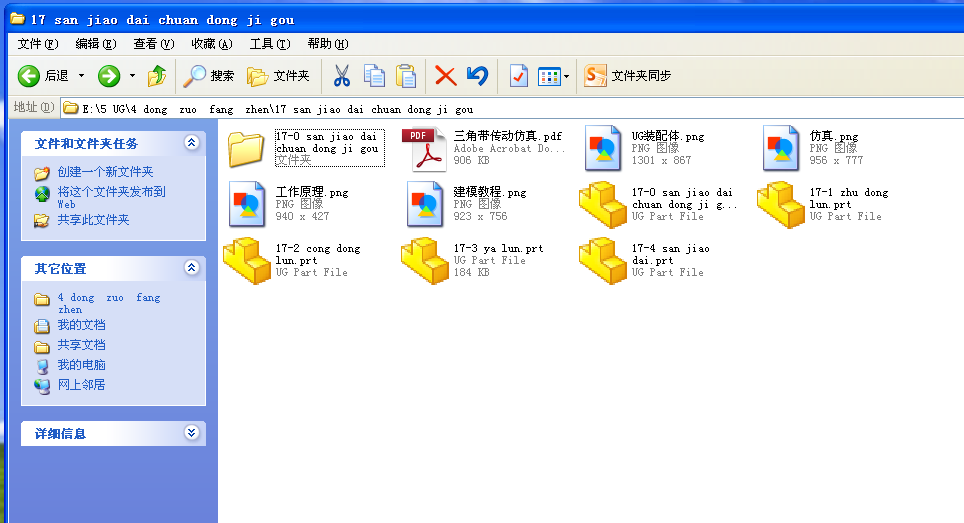
Task: Click the 17-3 ya lun.prt file name
Action: click(499, 248)
